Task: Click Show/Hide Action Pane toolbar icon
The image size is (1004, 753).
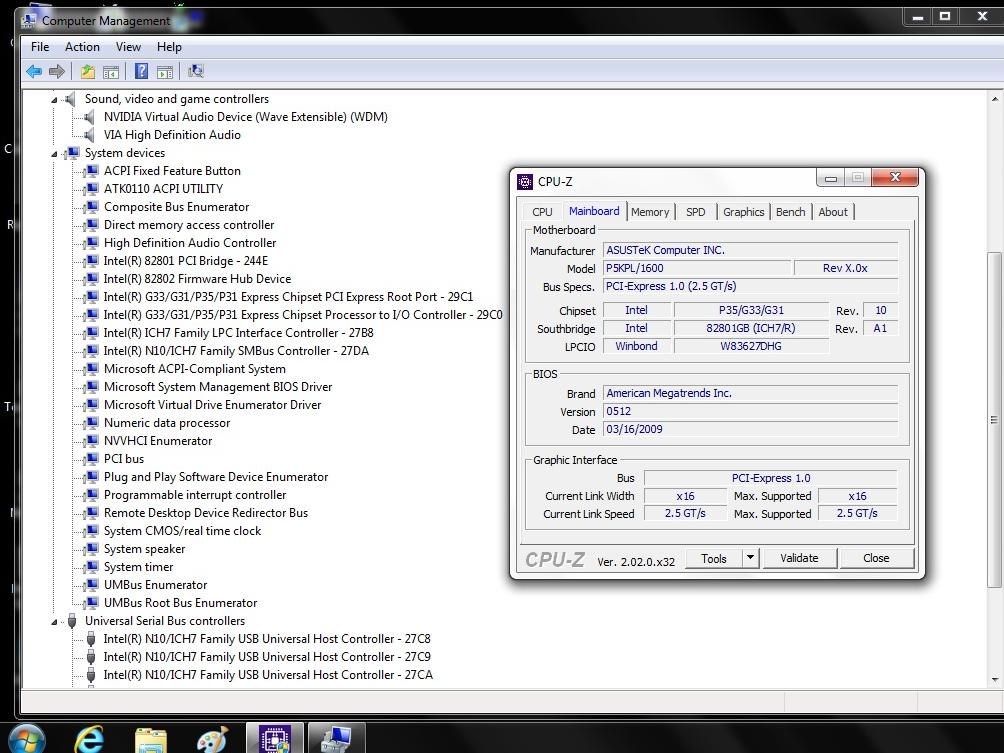Action: (x=165, y=72)
